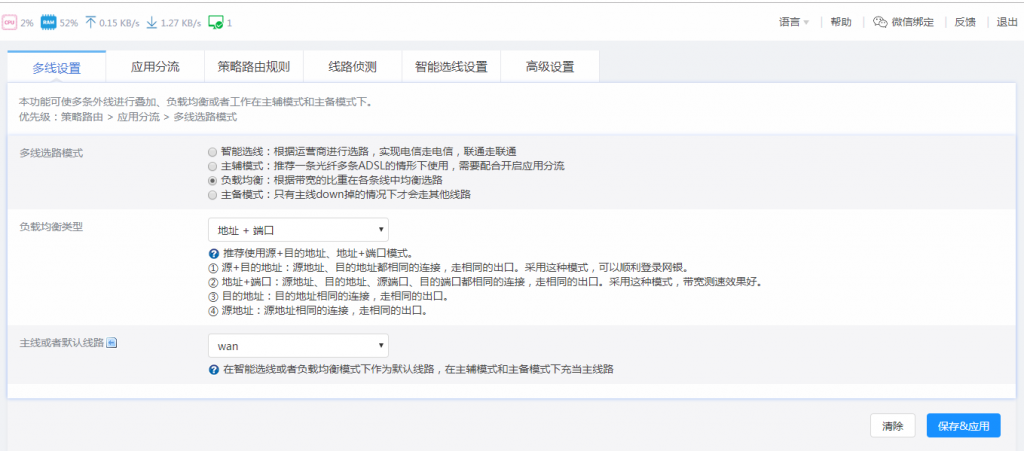Screen dimensions: 1024x451
Task: Click the download speed arrow icon
Action: pos(152,21)
